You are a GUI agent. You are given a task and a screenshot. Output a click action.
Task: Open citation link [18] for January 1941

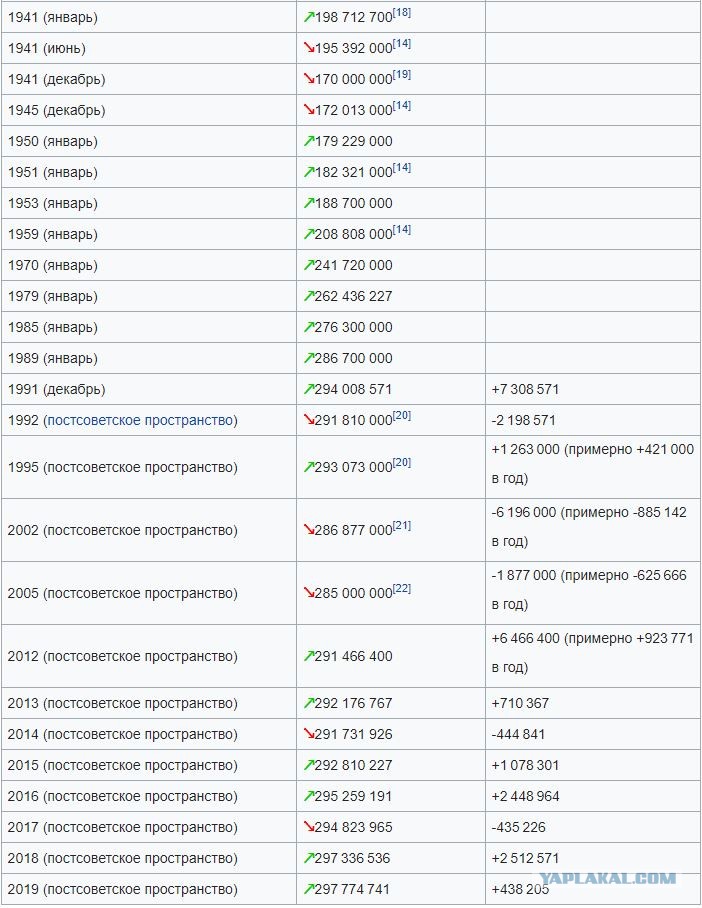[x=402, y=12]
